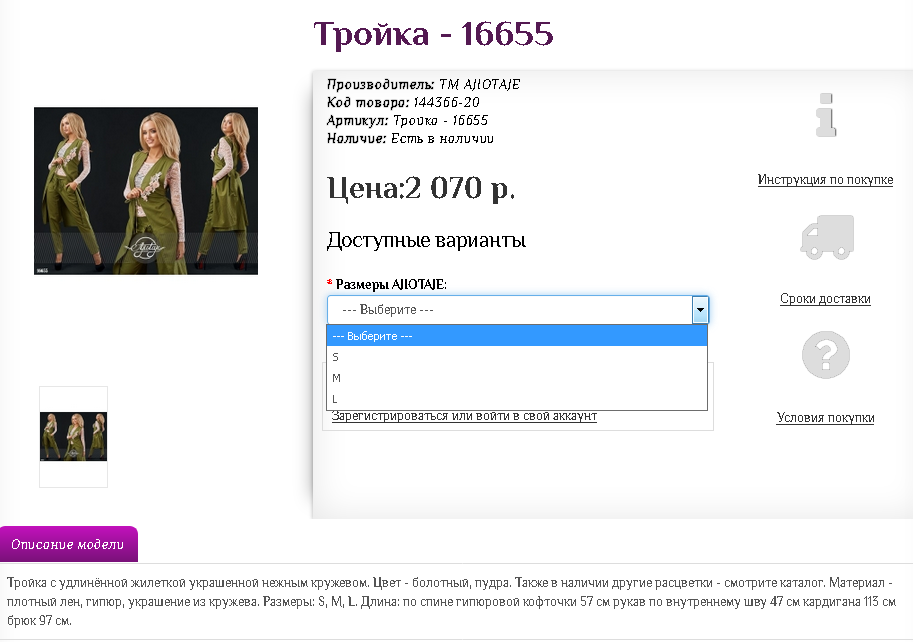Click the info icon above purchase instructions
The height and width of the screenshot is (642, 913).
826,115
